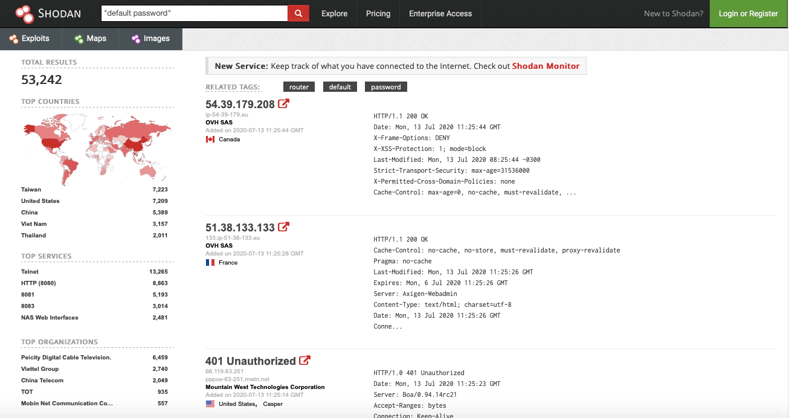Open the 401 Unauthorized result title
The image size is (789, 418).
(x=251, y=361)
